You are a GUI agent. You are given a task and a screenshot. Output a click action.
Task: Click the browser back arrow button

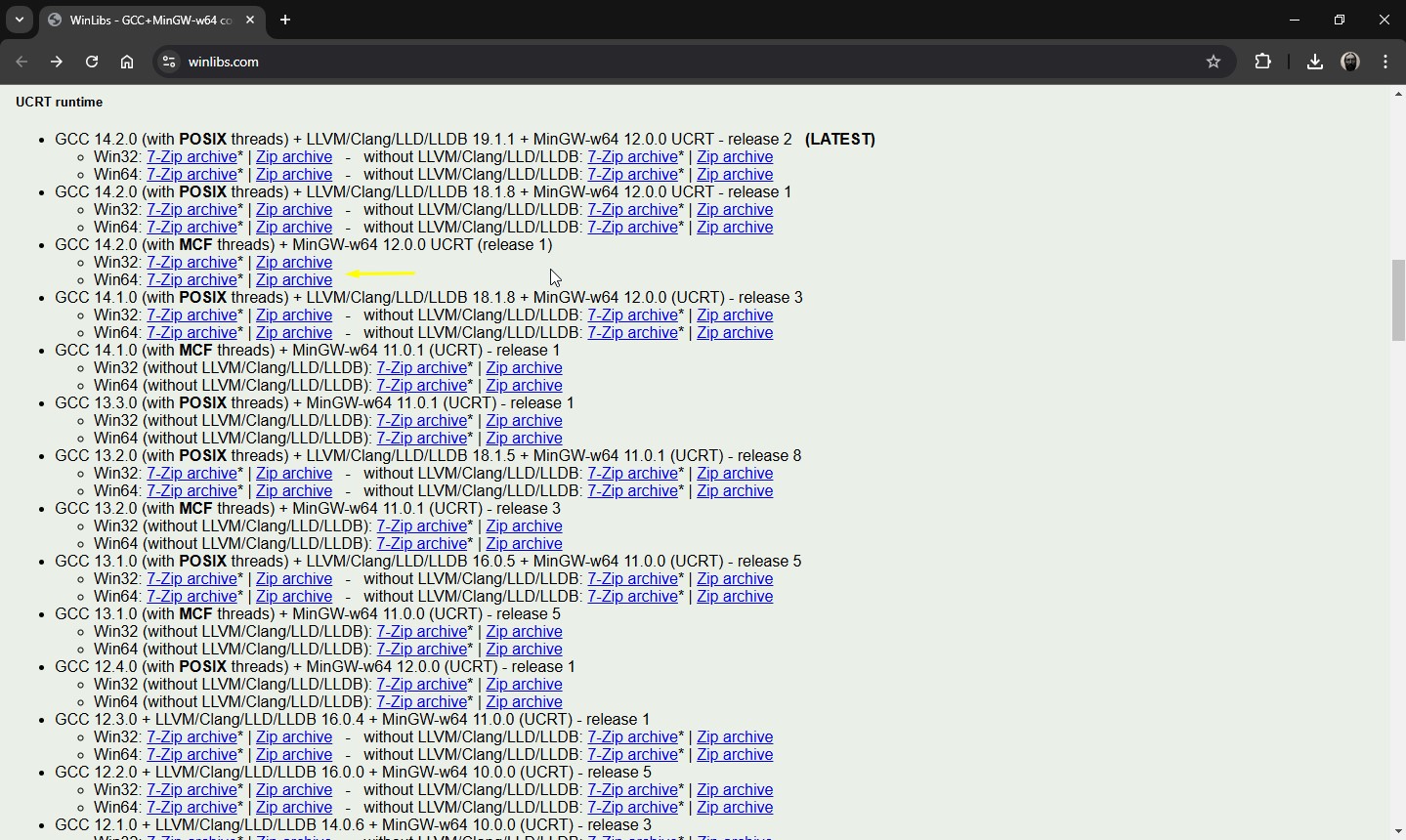point(21,62)
